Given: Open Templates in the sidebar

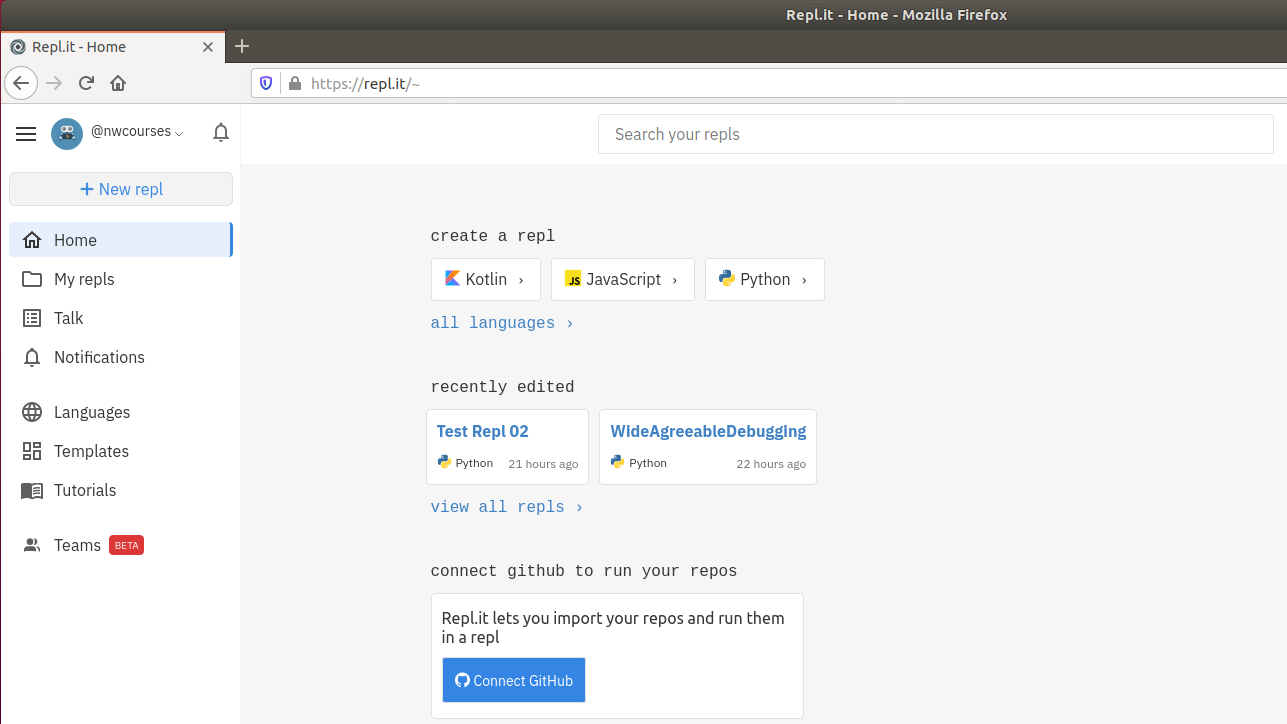Looking at the screenshot, I should (x=120, y=451).
